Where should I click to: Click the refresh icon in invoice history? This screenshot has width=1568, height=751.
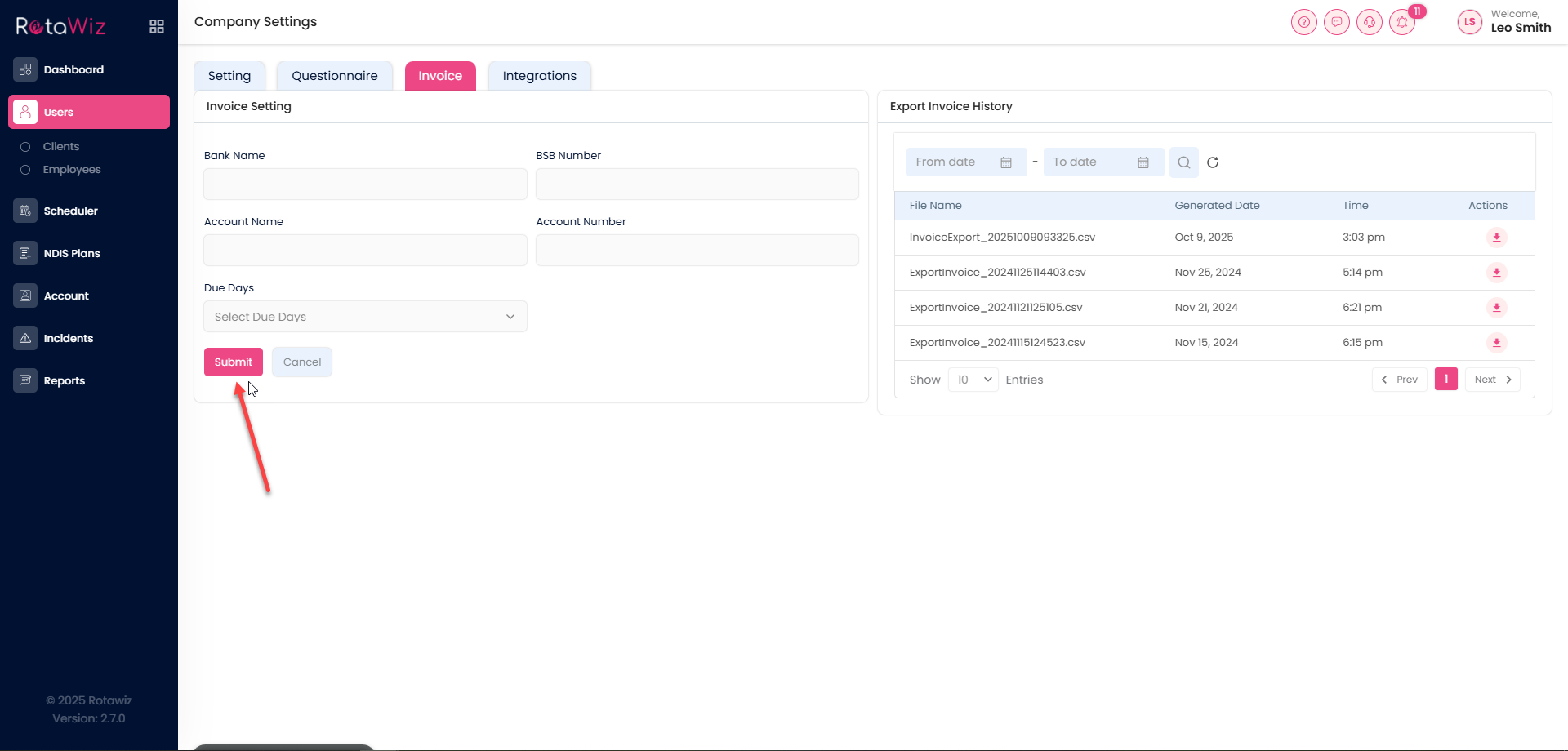pos(1213,162)
